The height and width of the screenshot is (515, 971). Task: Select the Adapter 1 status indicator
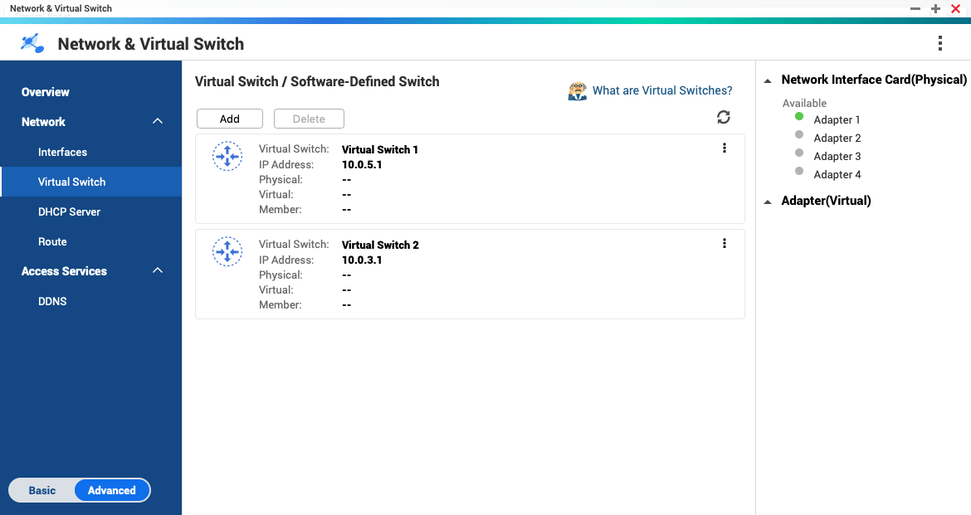pos(799,116)
